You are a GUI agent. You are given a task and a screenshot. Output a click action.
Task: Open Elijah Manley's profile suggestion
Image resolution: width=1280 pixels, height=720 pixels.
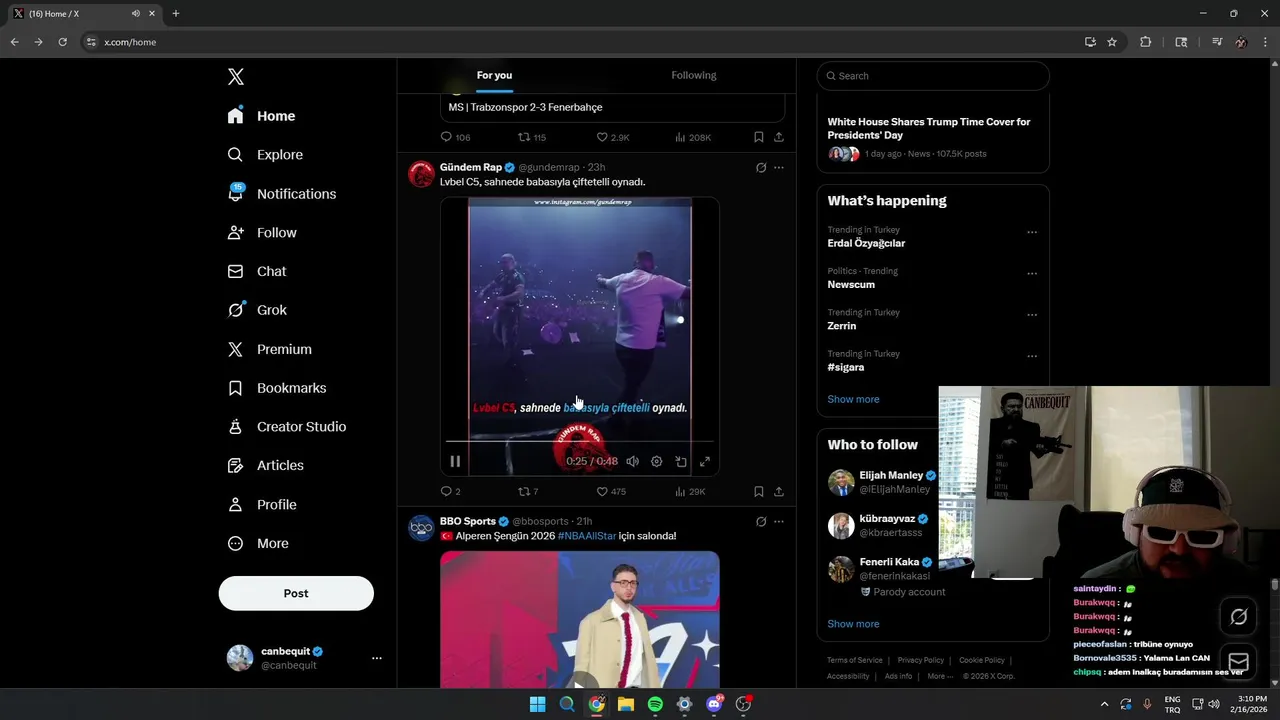pyautogui.click(x=883, y=482)
